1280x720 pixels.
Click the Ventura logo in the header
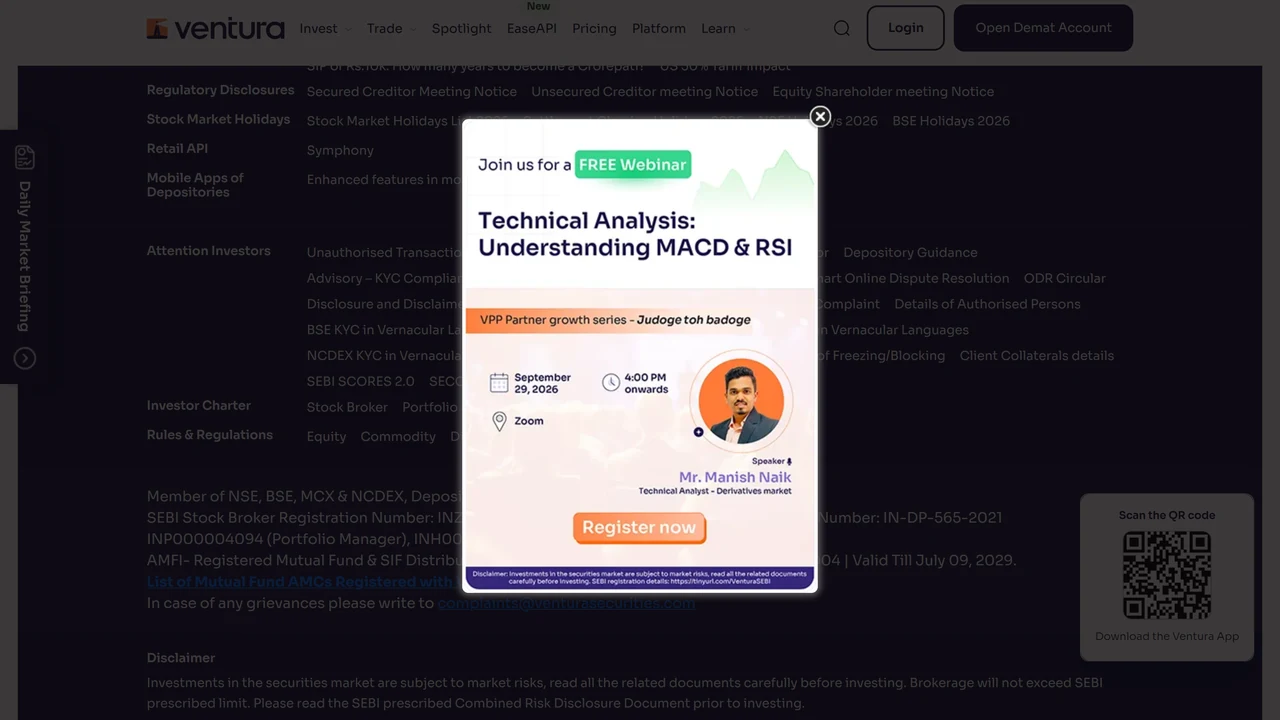pyautogui.click(x=216, y=28)
